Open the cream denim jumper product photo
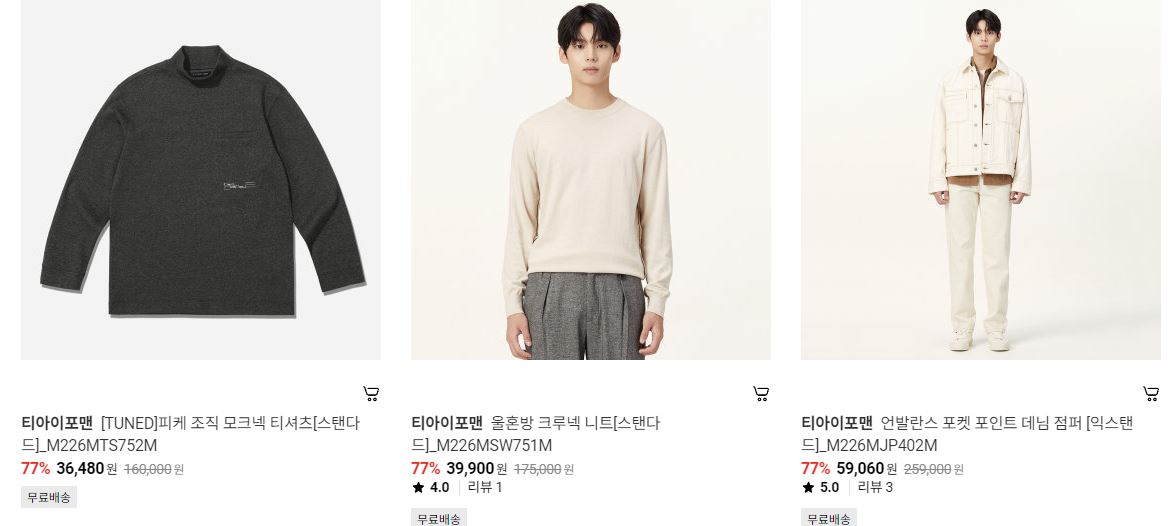Screen dimensions: 1175x526 [x=980, y=180]
